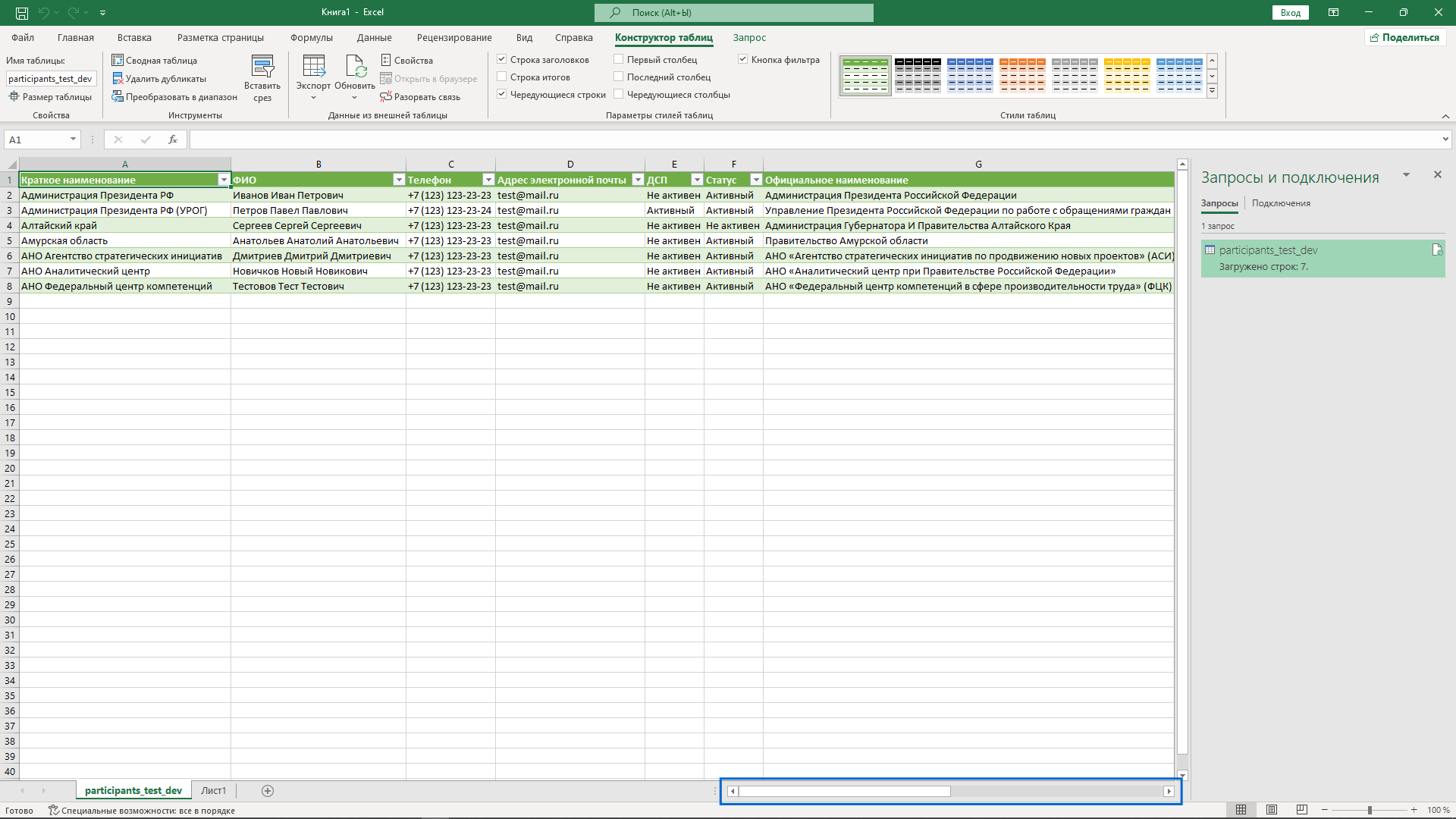Click Сводная таблица pivot table tool
1456x819 pixels.
(x=154, y=60)
